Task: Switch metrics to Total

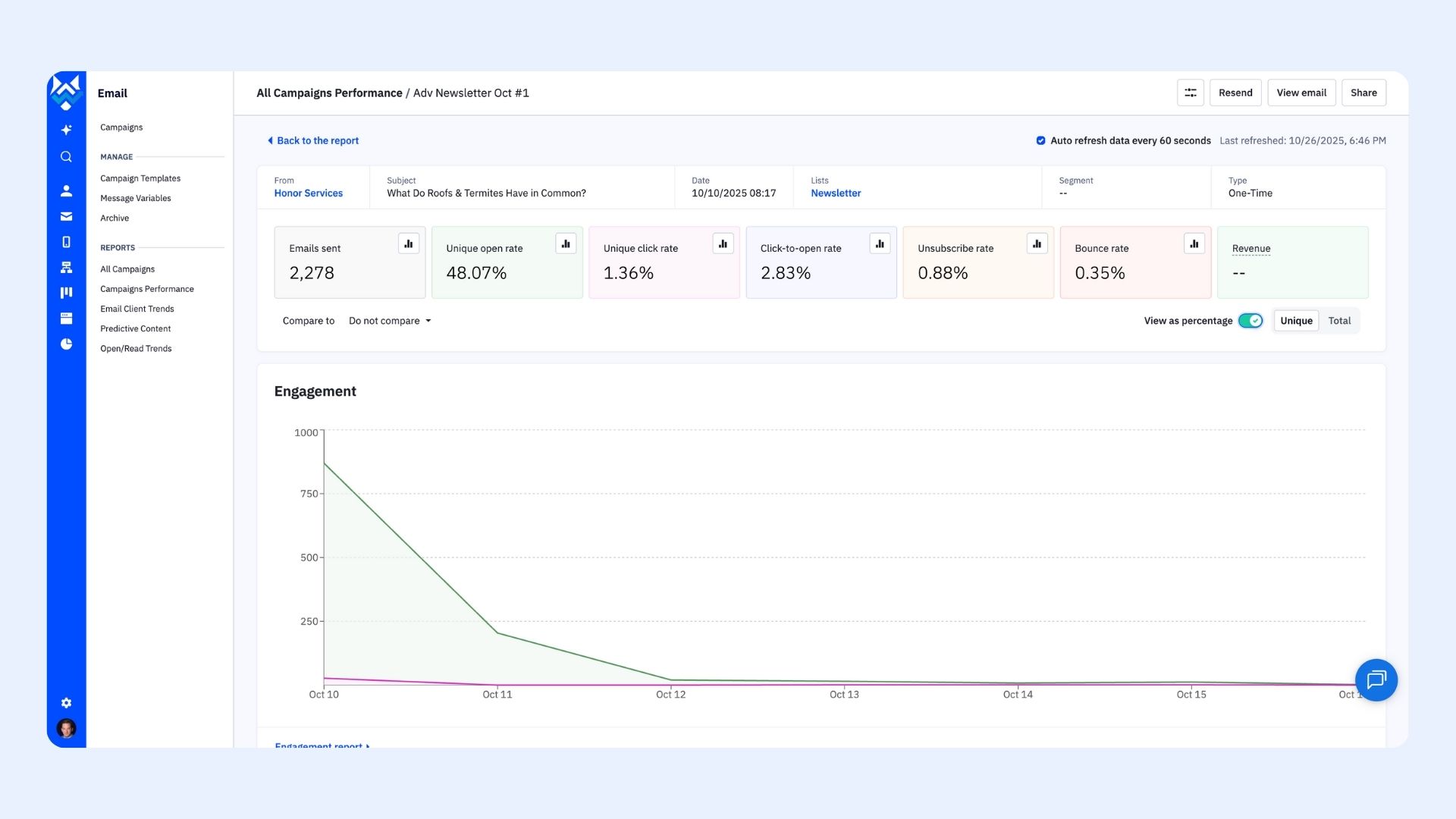Action: point(1339,321)
